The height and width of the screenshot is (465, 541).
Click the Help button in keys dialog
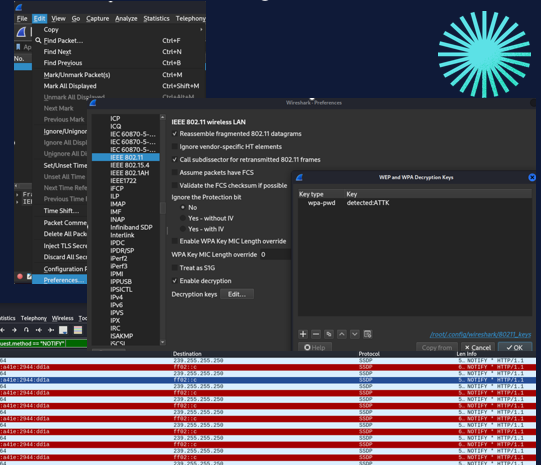coord(314,347)
